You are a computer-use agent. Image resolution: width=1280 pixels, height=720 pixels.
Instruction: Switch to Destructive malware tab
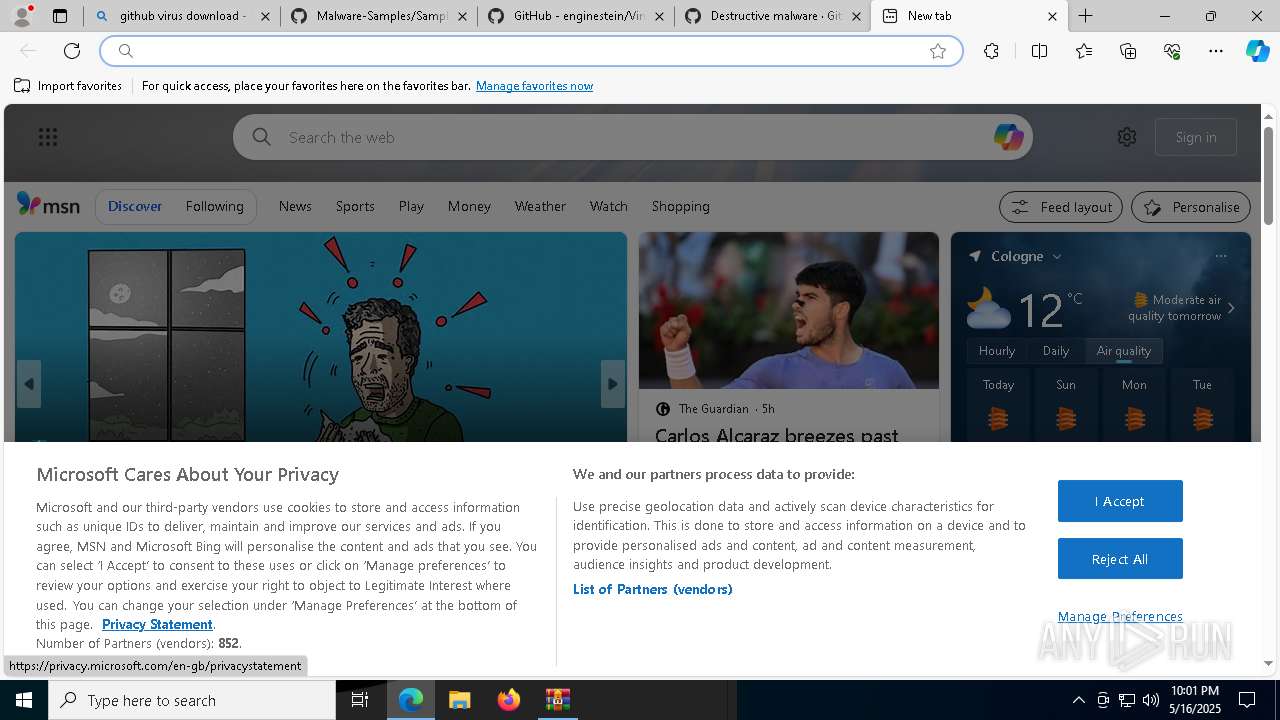pos(775,16)
